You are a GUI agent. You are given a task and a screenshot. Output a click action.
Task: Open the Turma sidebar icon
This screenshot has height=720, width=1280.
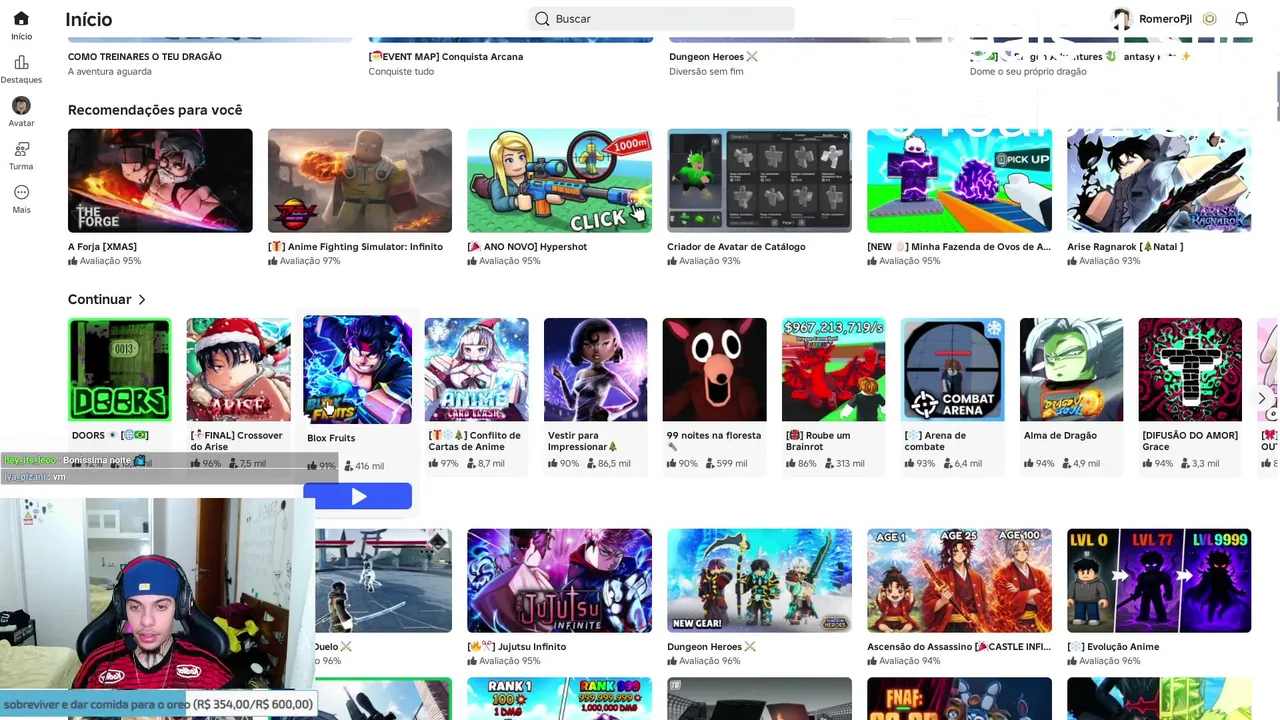(21, 149)
